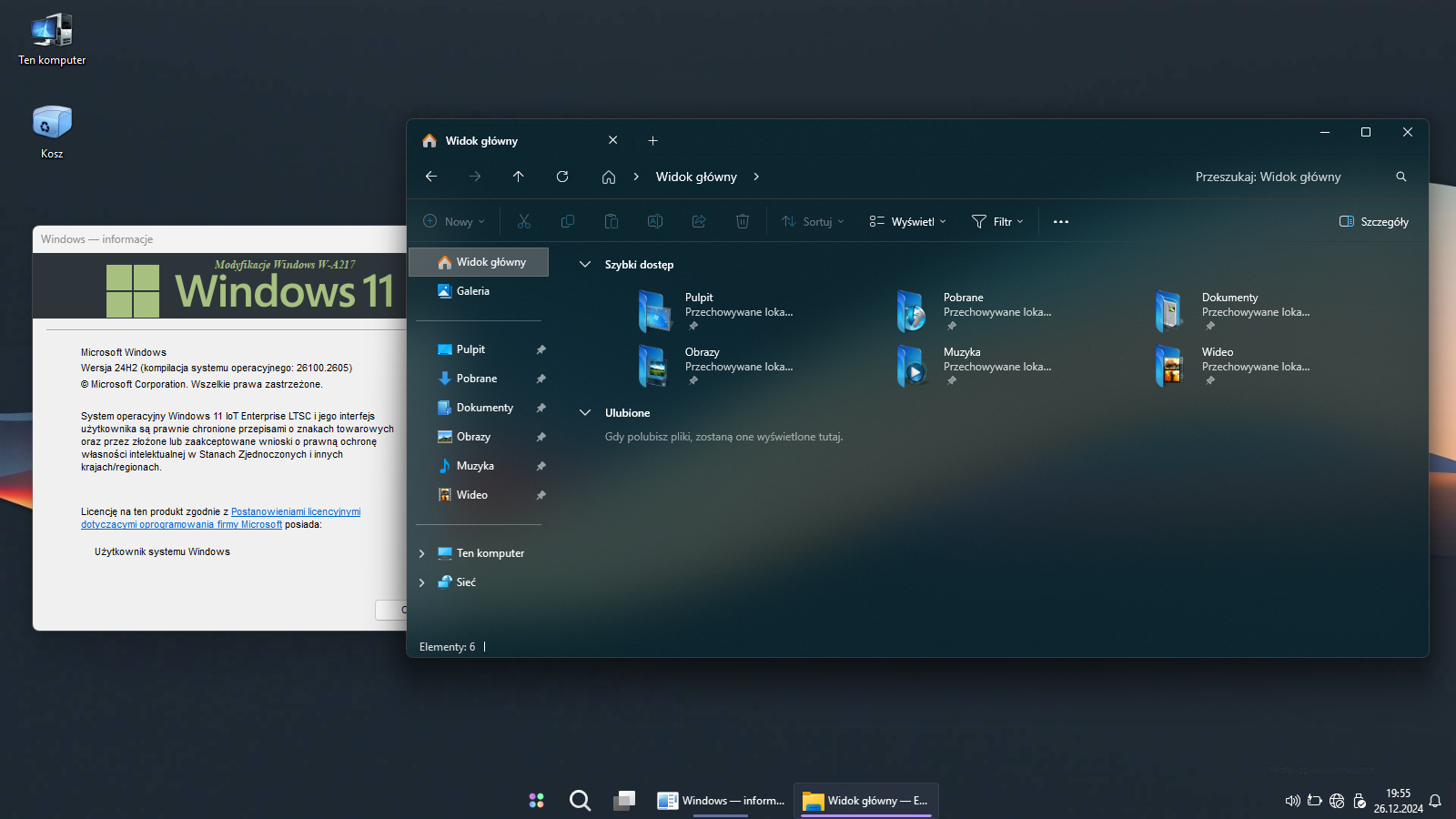Click the Home icon in address bar

tap(609, 177)
